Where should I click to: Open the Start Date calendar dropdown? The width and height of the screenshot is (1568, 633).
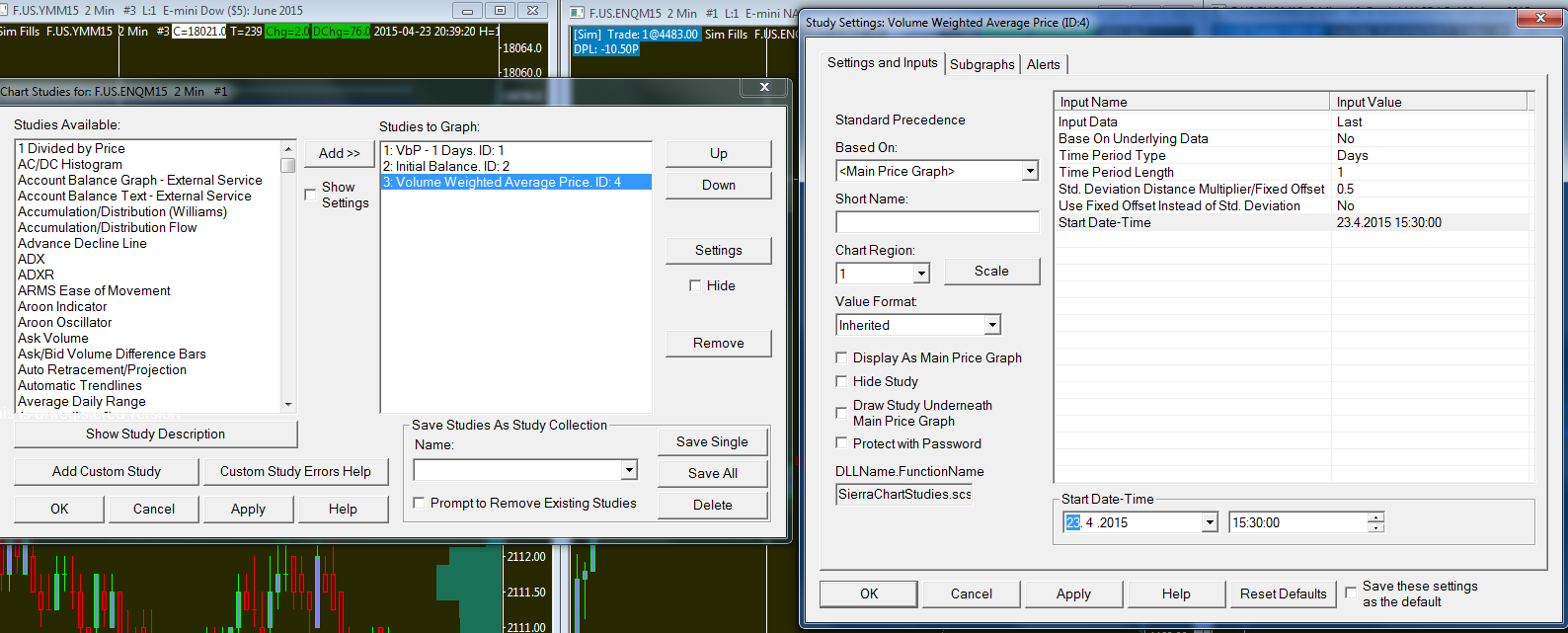tap(1210, 522)
